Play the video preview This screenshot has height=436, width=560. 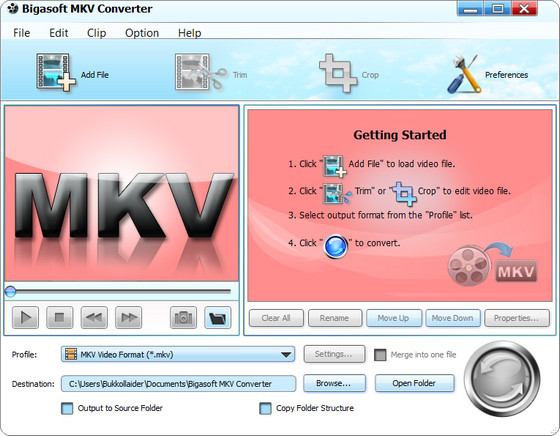pos(25,317)
